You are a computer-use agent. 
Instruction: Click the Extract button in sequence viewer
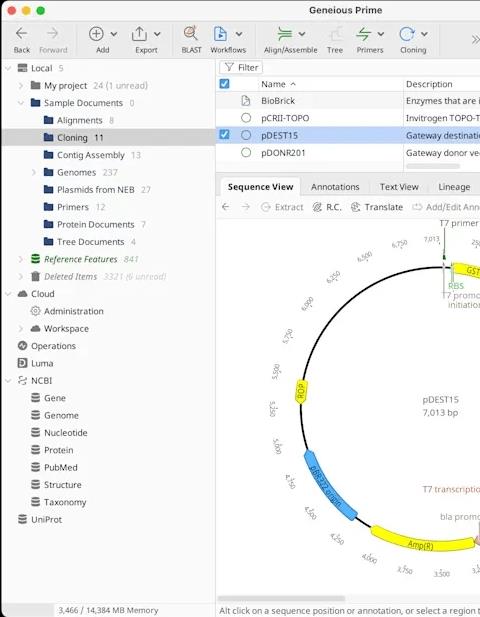pos(282,207)
